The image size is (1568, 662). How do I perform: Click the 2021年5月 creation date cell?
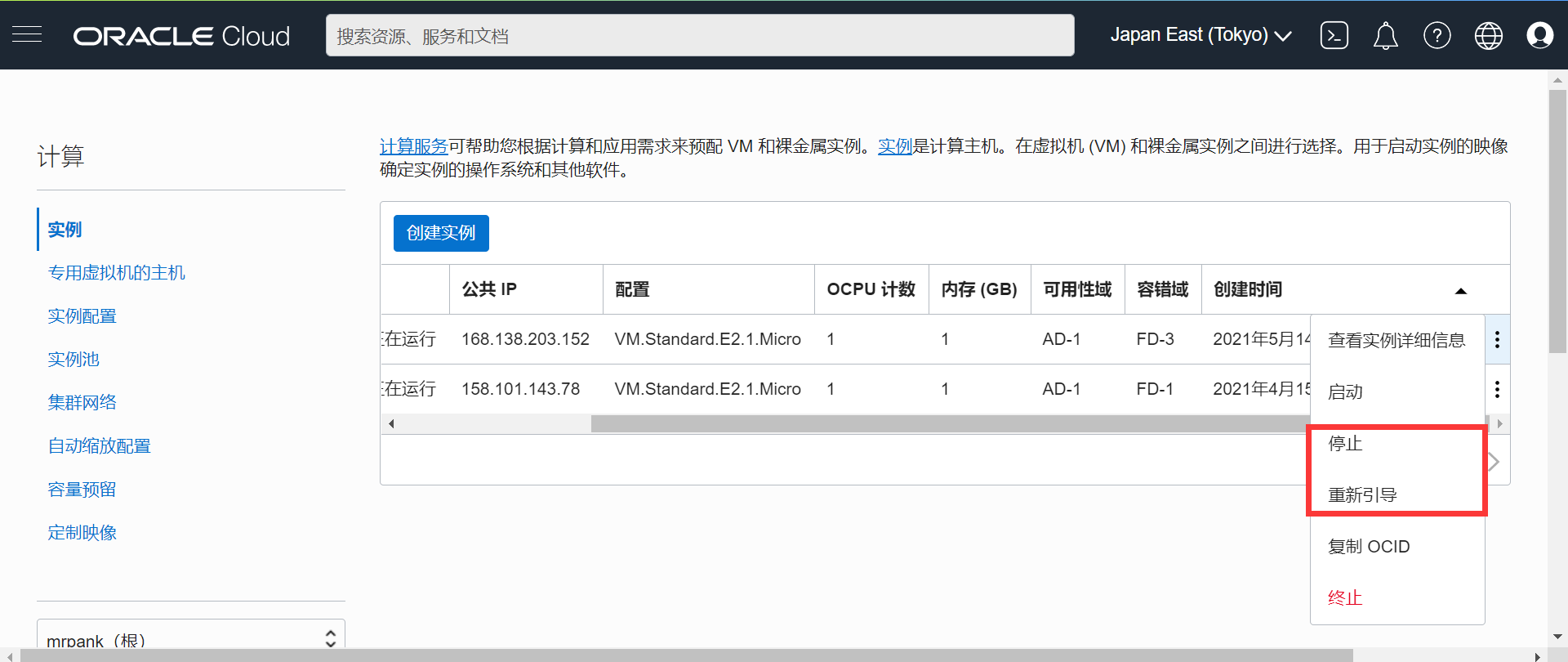(x=1262, y=339)
